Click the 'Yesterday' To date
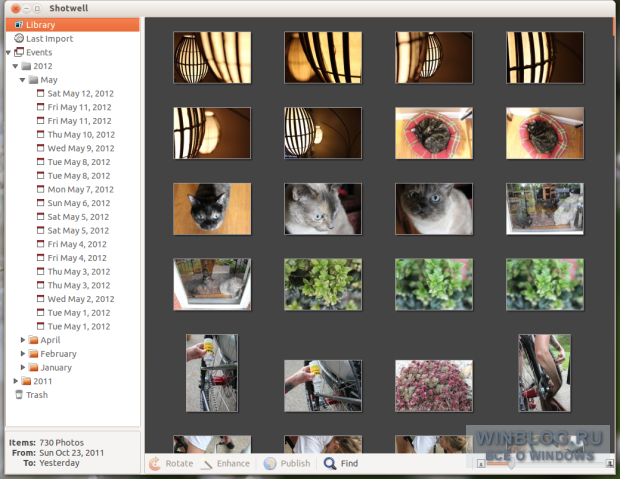Screen dimensions: 620x479 point(59,463)
